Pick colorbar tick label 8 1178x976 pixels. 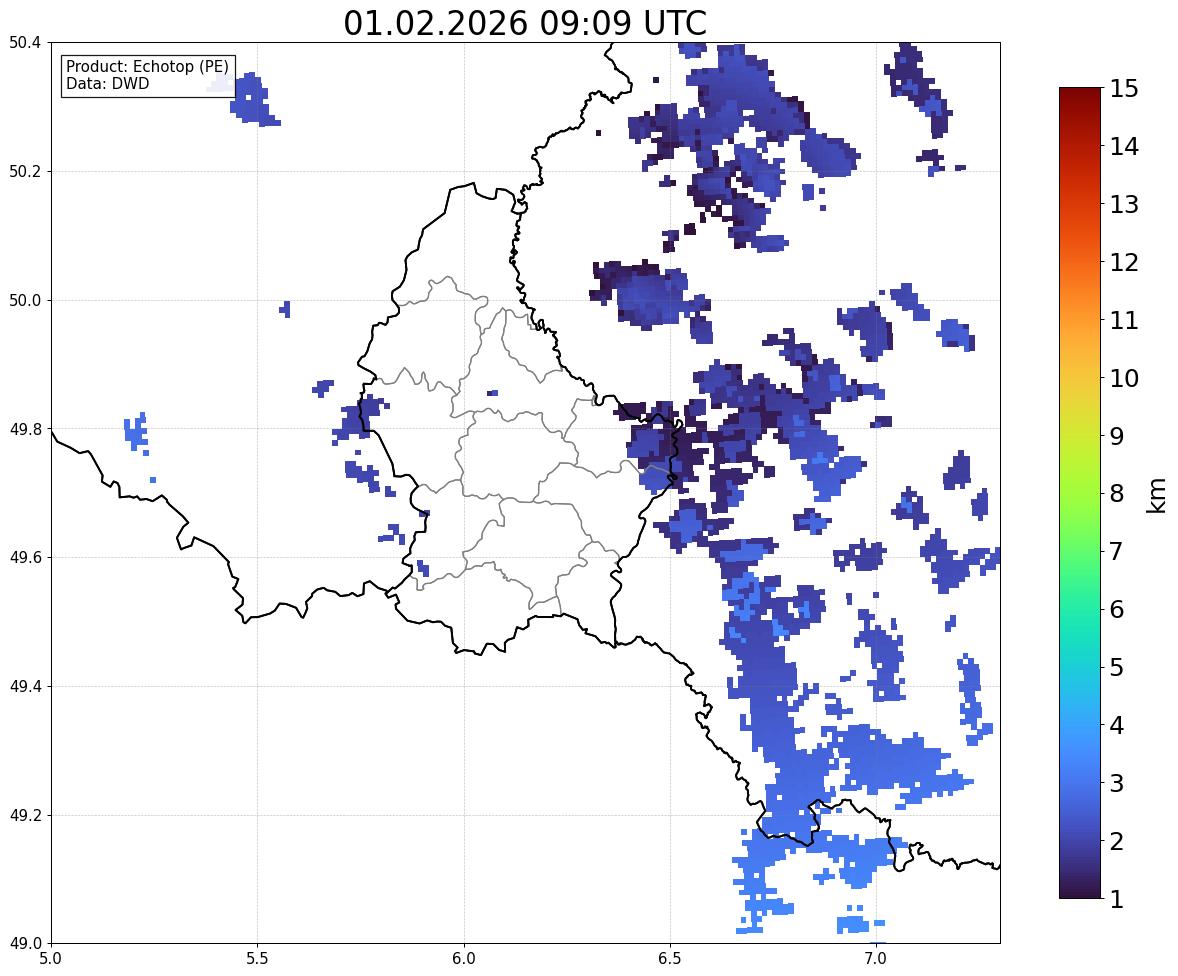1117,494
